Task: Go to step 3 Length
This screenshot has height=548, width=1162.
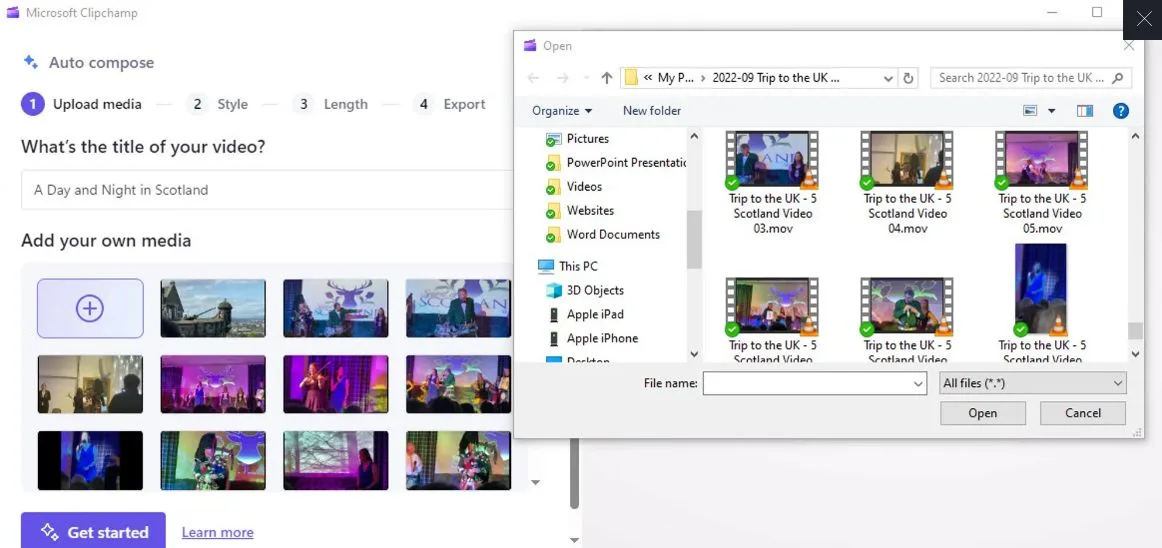Action: click(x=330, y=105)
